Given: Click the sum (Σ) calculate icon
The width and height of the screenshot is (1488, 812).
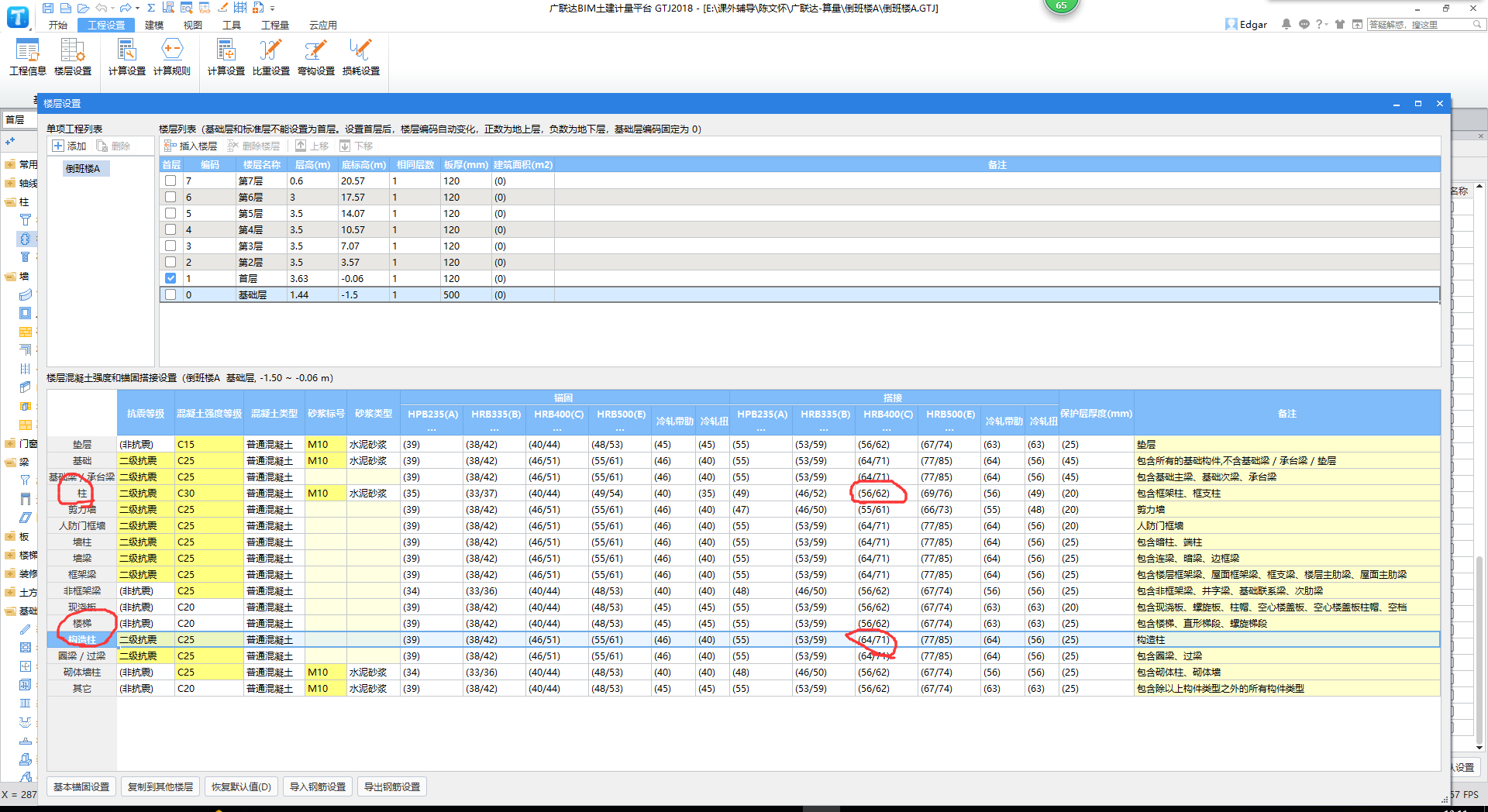Looking at the screenshot, I should pyautogui.click(x=151, y=8).
